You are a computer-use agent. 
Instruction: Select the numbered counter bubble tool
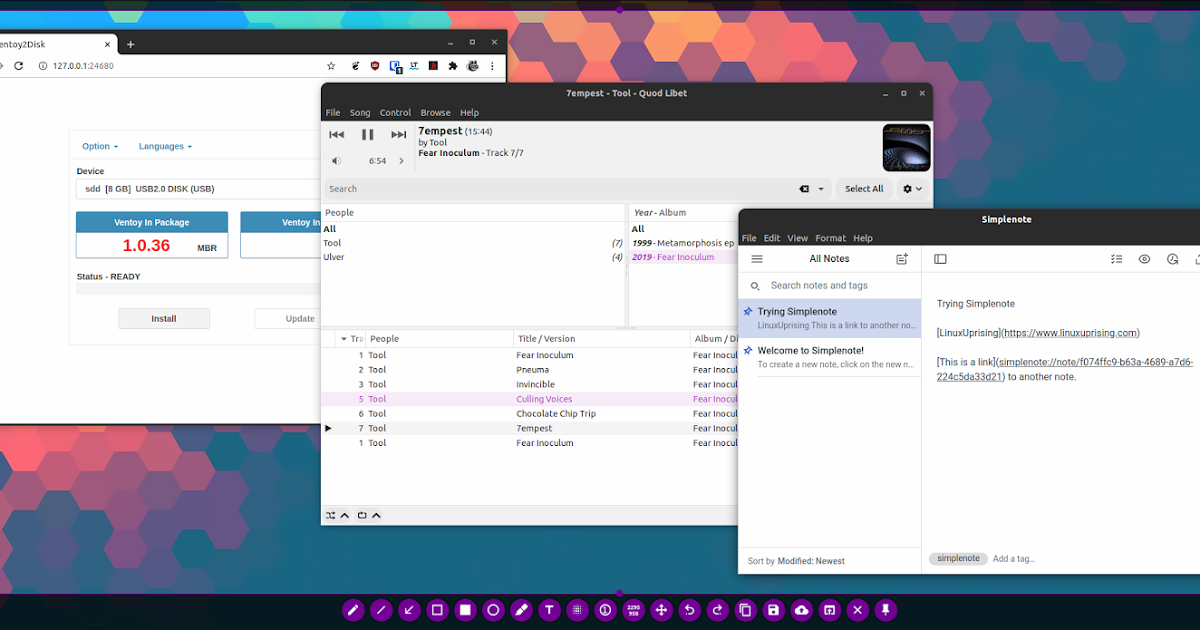pyautogui.click(x=605, y=610)
